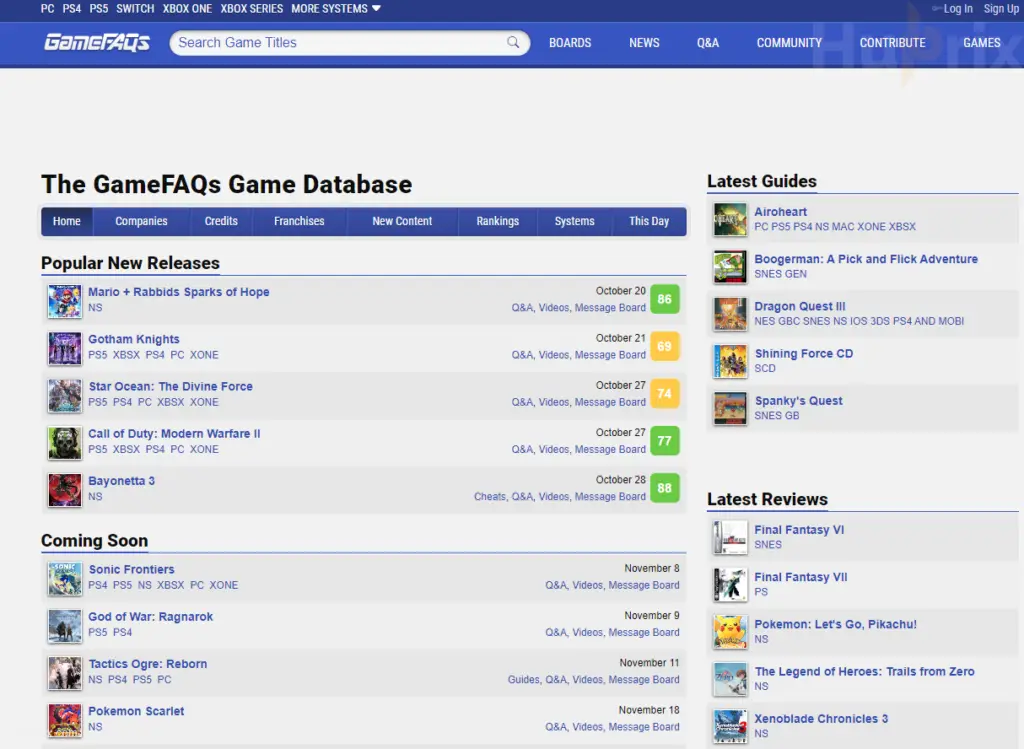Screen dimensions: 1024x749
Task: Click the 74 score badge for Star Ocean
Action: coord(665,393)
